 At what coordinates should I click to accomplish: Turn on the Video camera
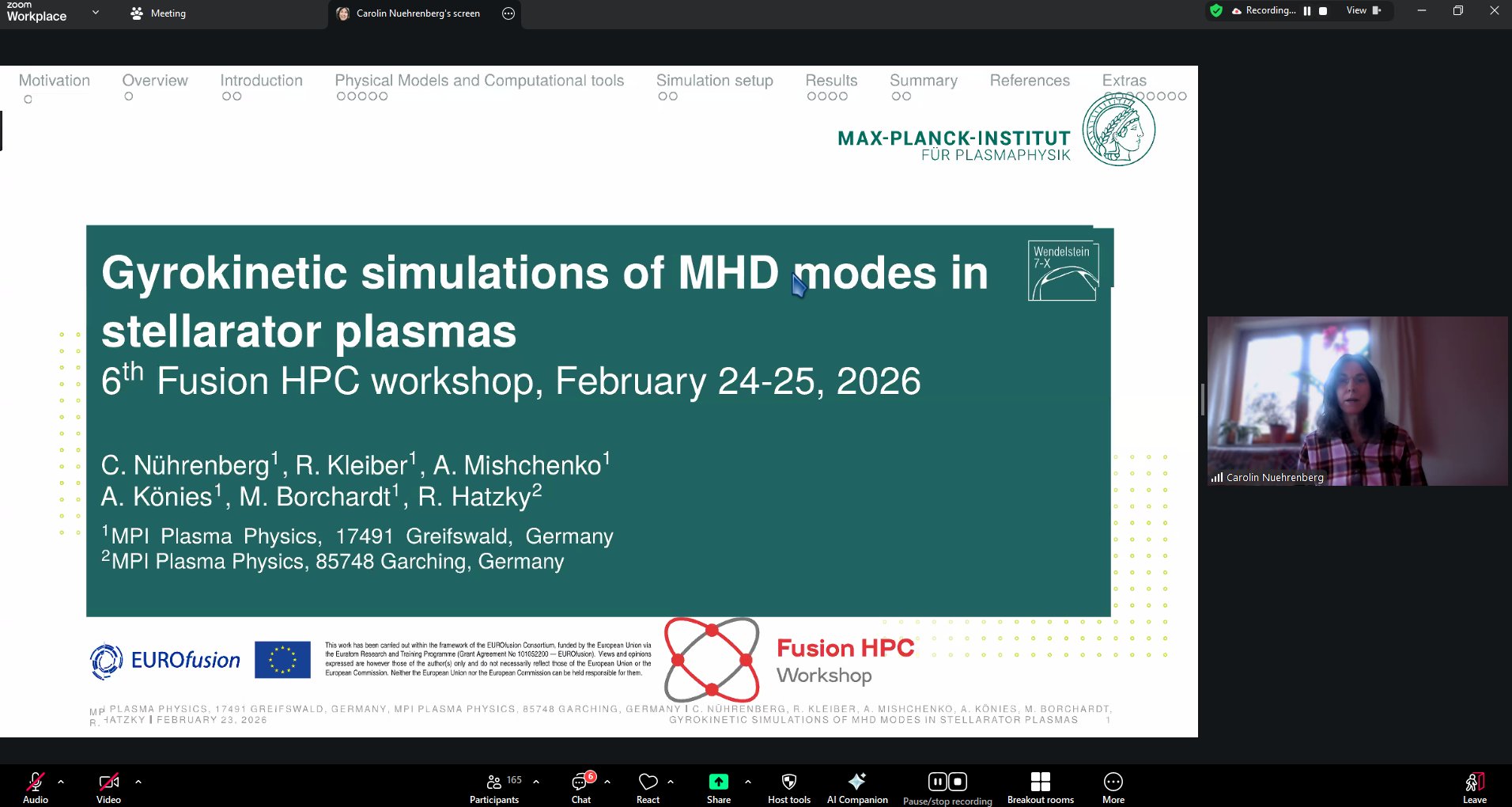click(108, 782)
